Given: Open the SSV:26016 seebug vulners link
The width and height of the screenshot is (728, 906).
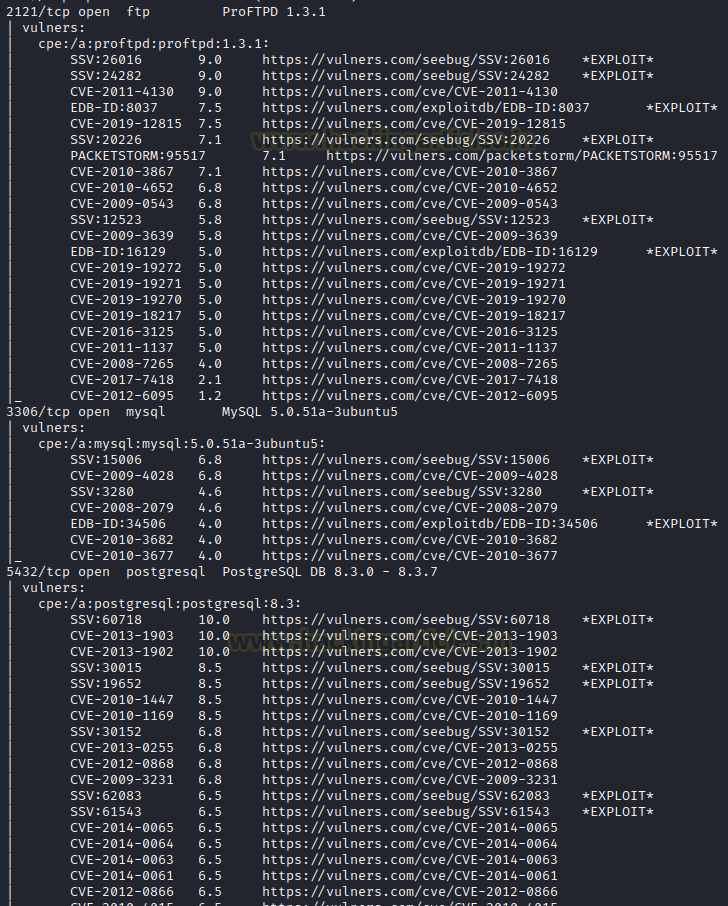Looking at the screenshot, I should pos(406,60).
